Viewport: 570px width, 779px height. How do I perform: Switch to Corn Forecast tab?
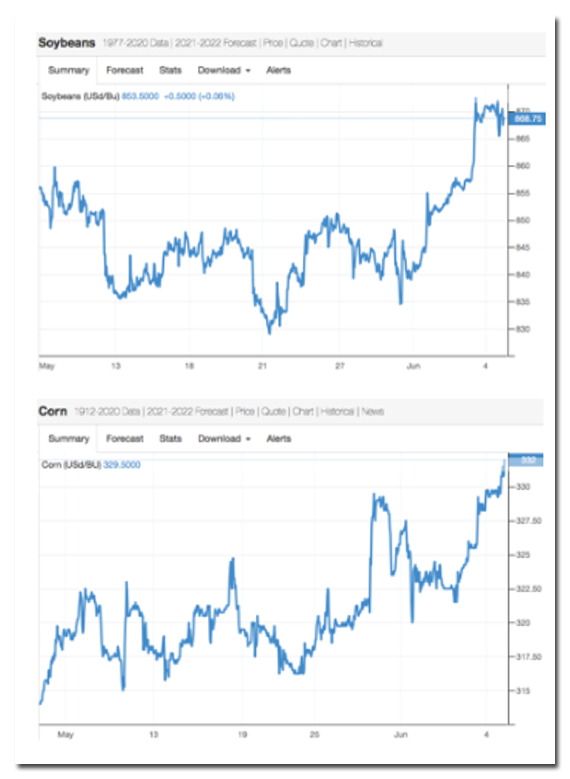point(125,439)
